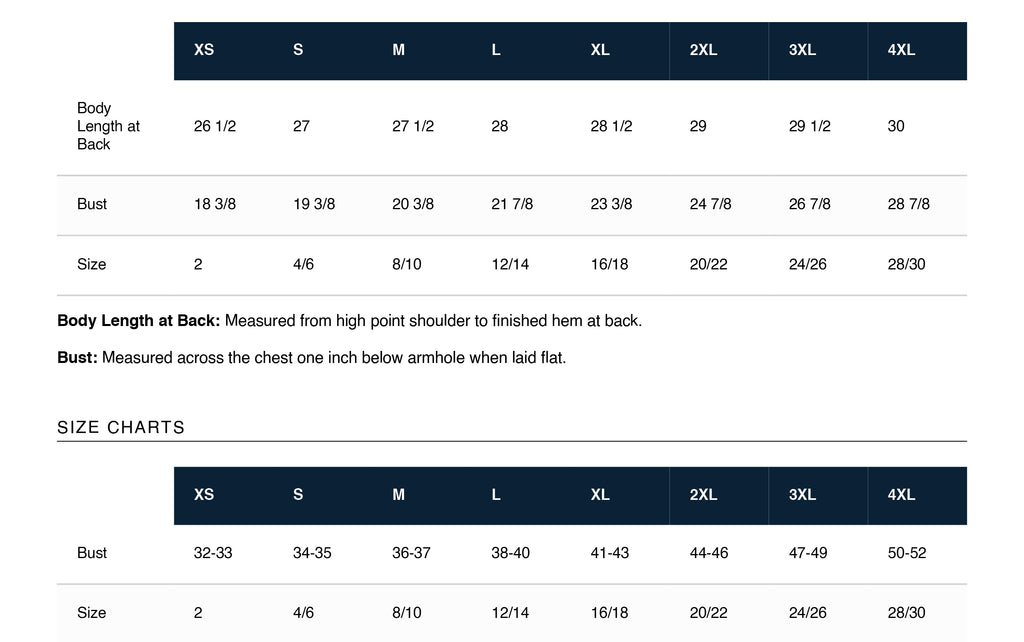
Task: Select the 3XL header in bottom size chart
Action: [x=802, y=494]
